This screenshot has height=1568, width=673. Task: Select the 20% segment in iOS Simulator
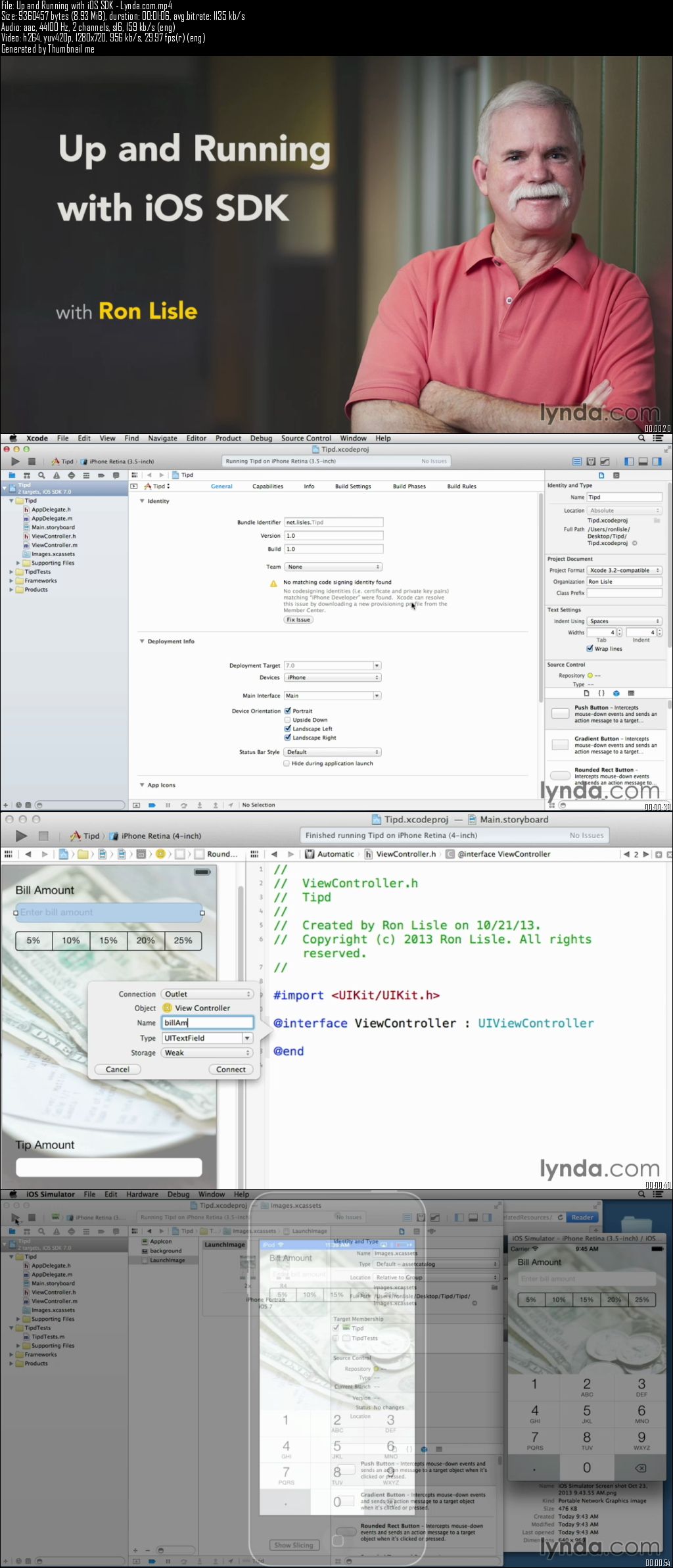click(x=614, y=1300)
